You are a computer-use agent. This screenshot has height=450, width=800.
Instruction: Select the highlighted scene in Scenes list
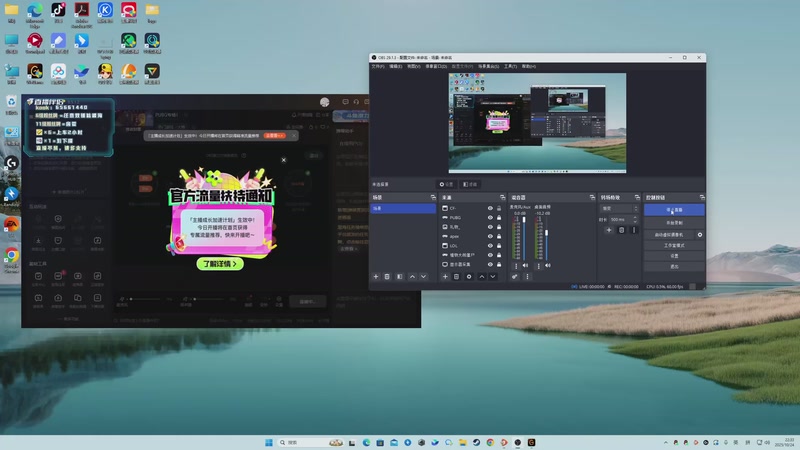point(403,208)
